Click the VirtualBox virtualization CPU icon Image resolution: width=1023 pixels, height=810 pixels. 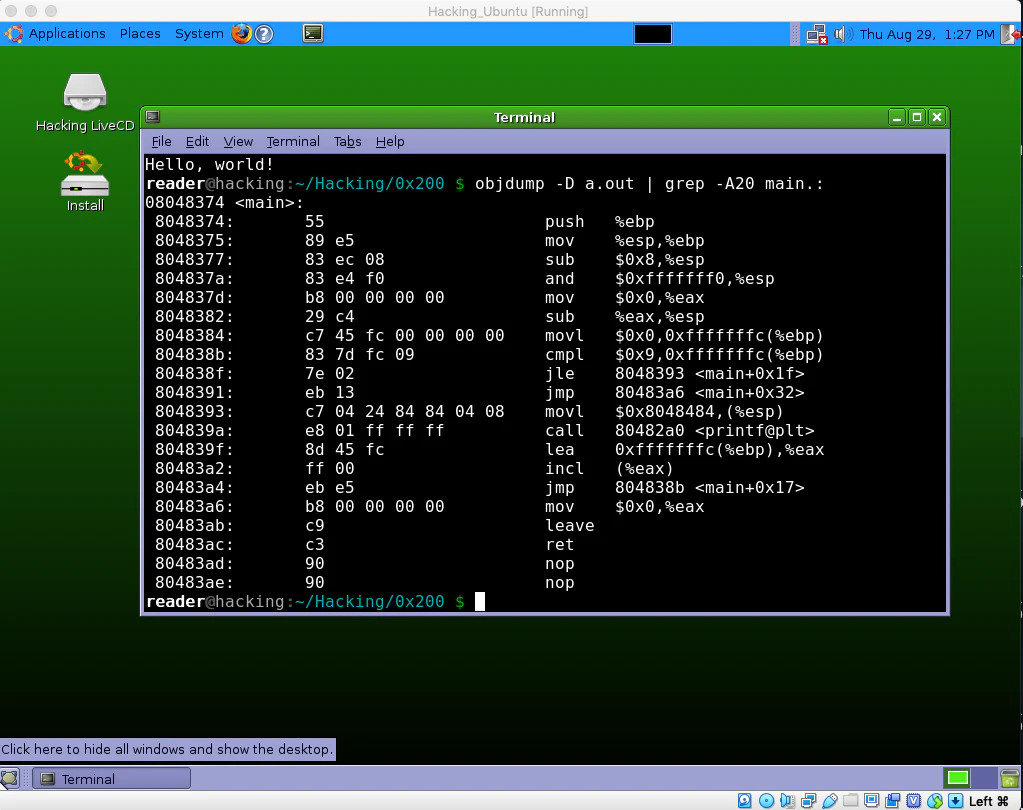pyautogui.click(x=913, y=800)
